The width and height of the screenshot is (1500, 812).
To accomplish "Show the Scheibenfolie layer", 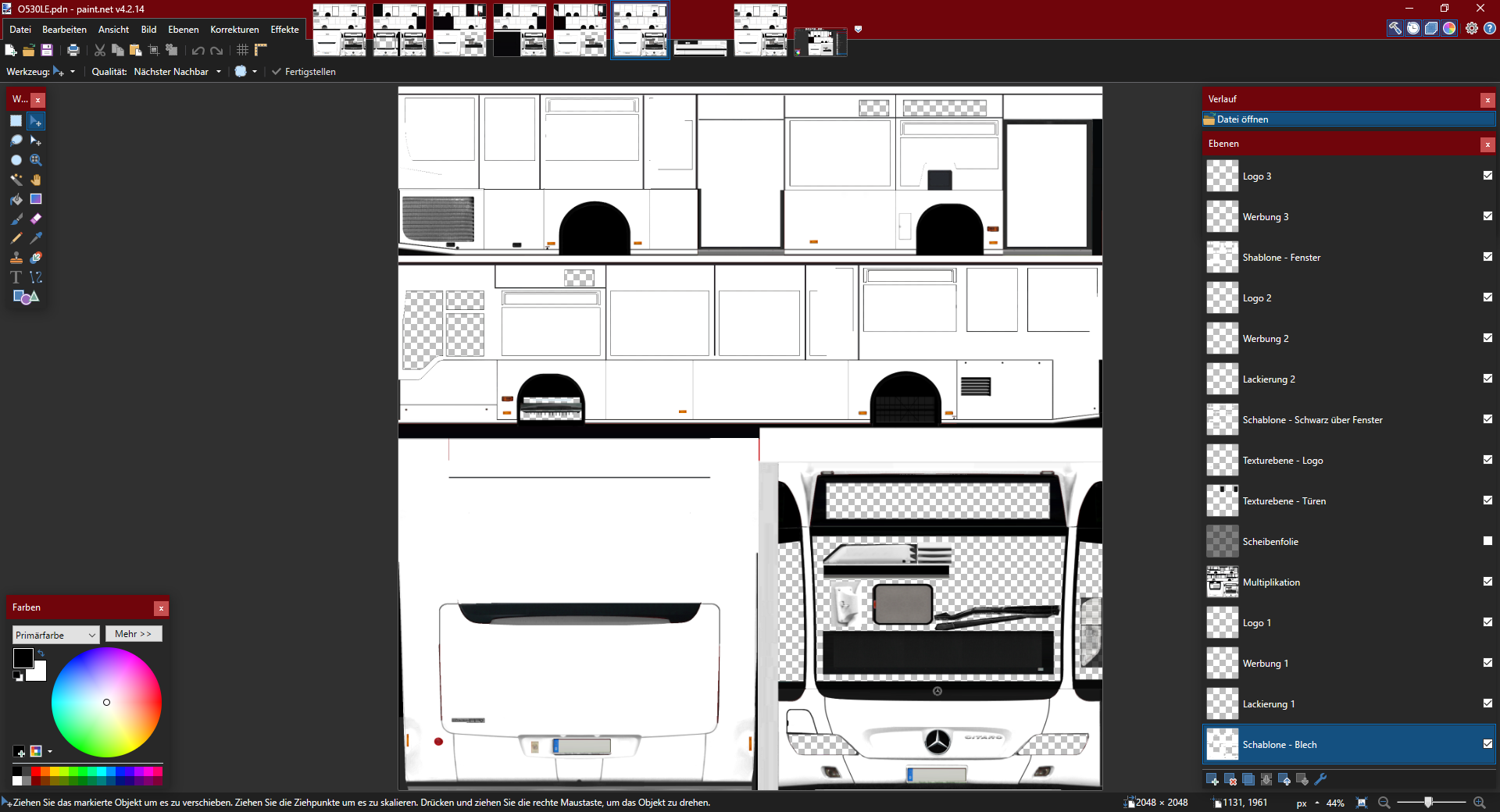I will click(1487, 541).
